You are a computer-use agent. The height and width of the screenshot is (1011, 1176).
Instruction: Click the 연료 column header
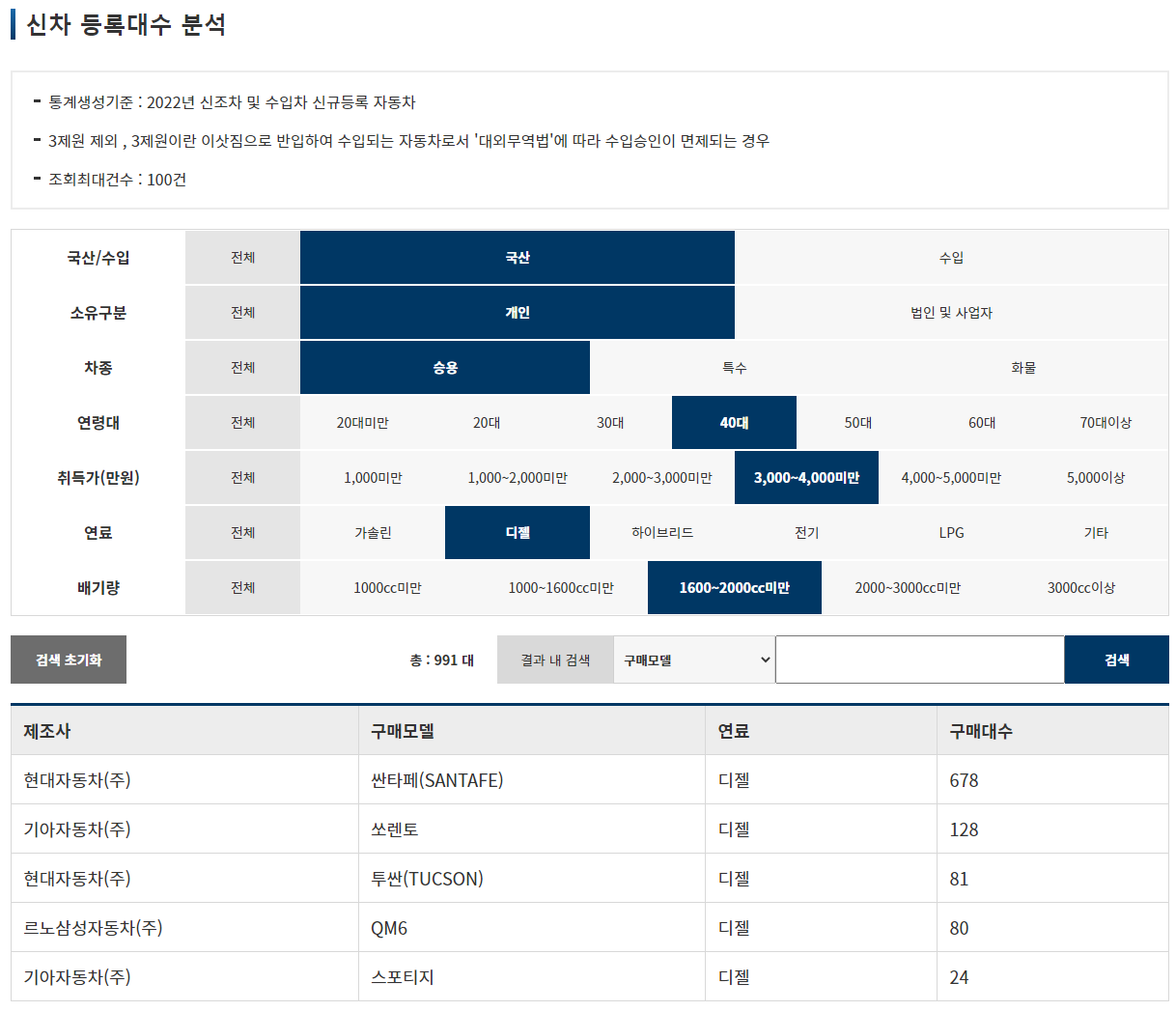(x=822, y=731)
